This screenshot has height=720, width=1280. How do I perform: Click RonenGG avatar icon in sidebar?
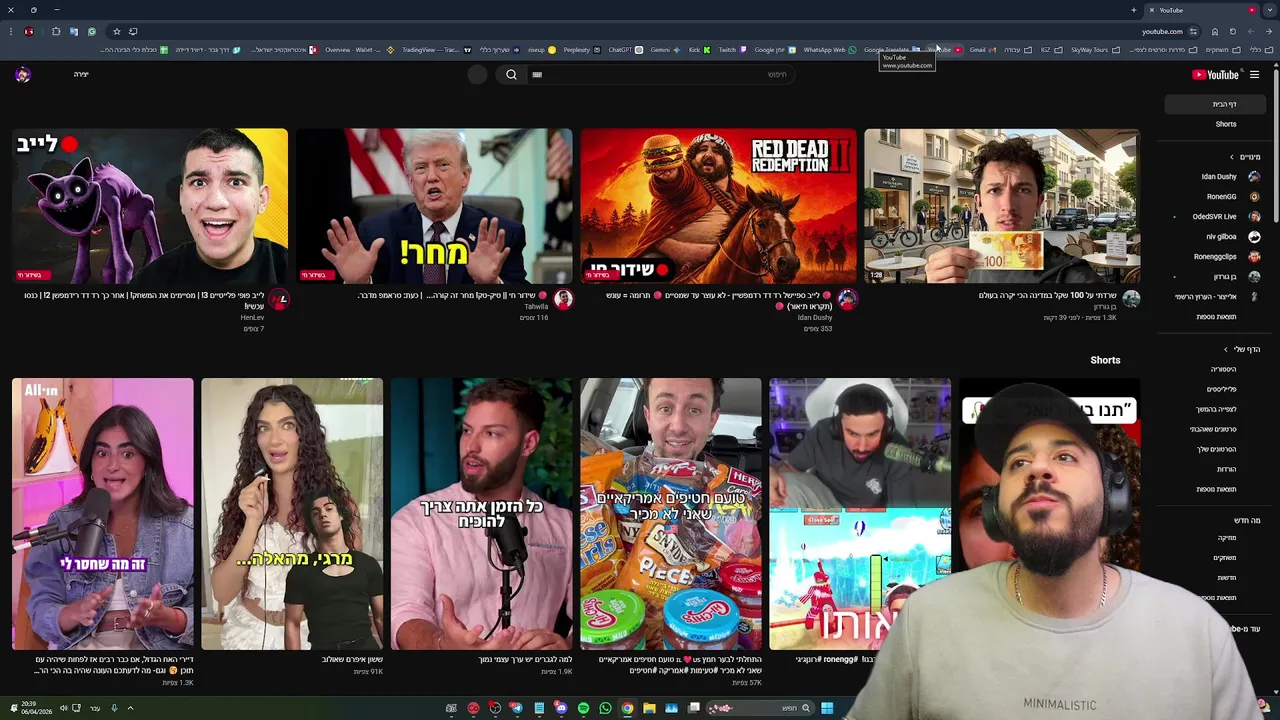(x=1254, y=197)
